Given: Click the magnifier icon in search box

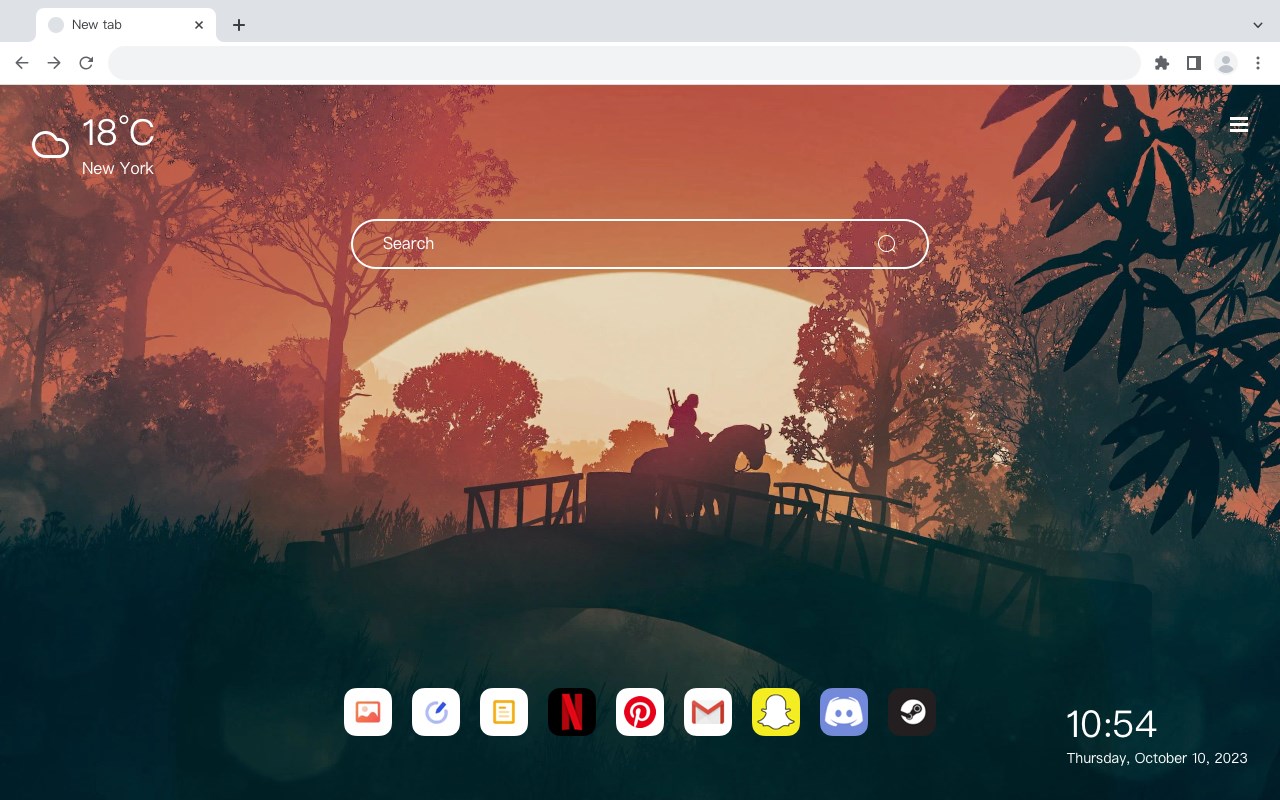Looking at the screenshot, I should (x=887, y=244).
